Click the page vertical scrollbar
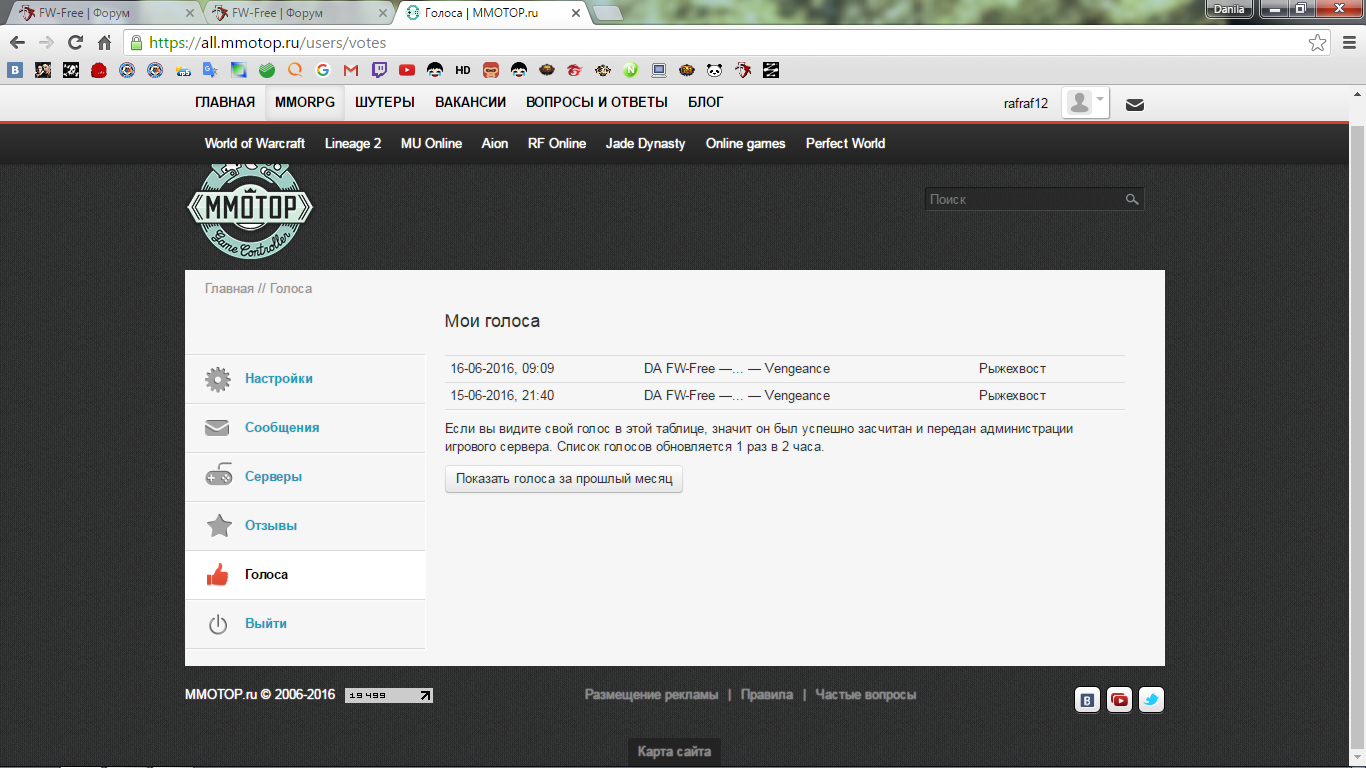 1357,400
